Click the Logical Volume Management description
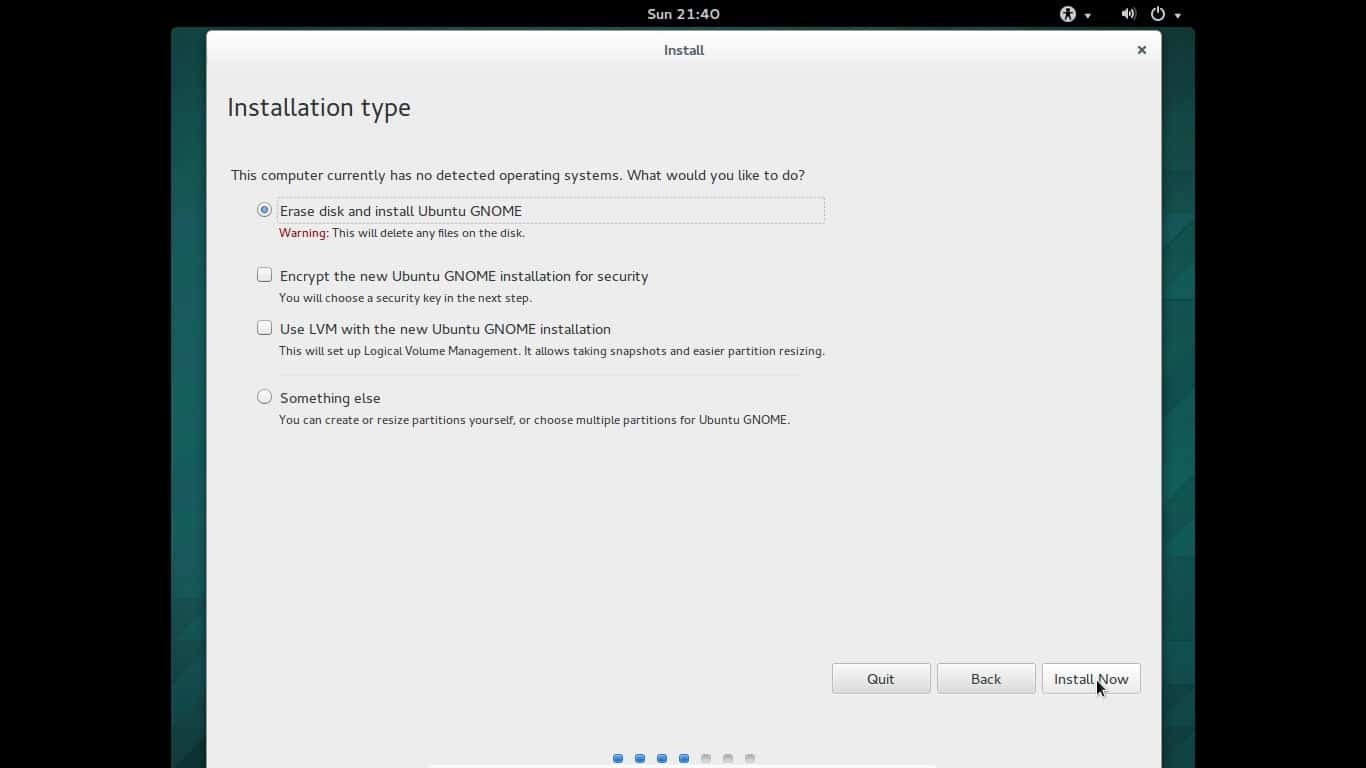This screenshot has width=1366, height=768. pyautogui.click(x=552, y=351)
